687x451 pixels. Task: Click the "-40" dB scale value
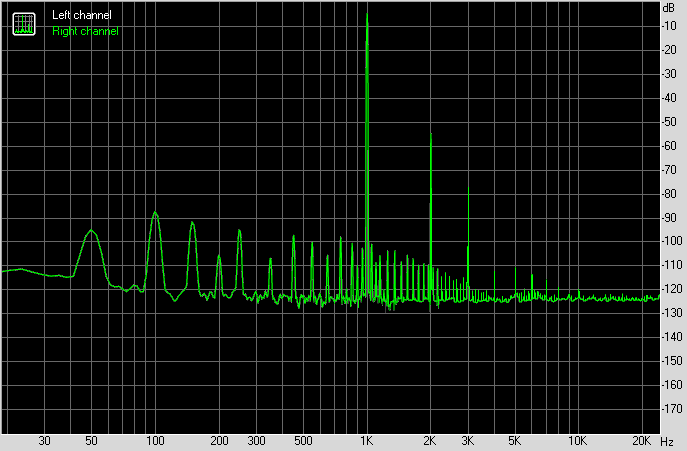tap(669, 98)
